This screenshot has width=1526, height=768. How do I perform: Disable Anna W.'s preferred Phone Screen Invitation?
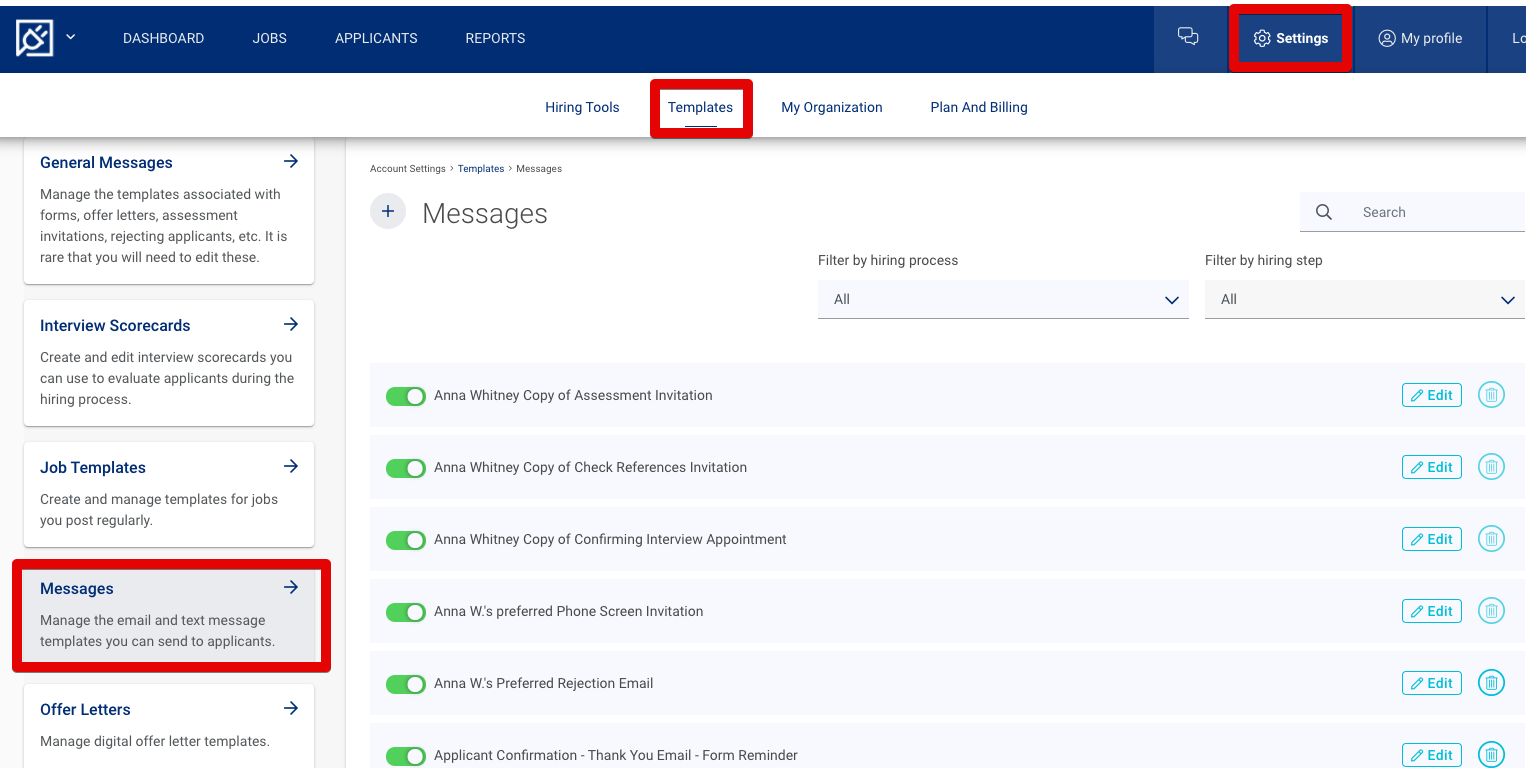coord(406,612)
